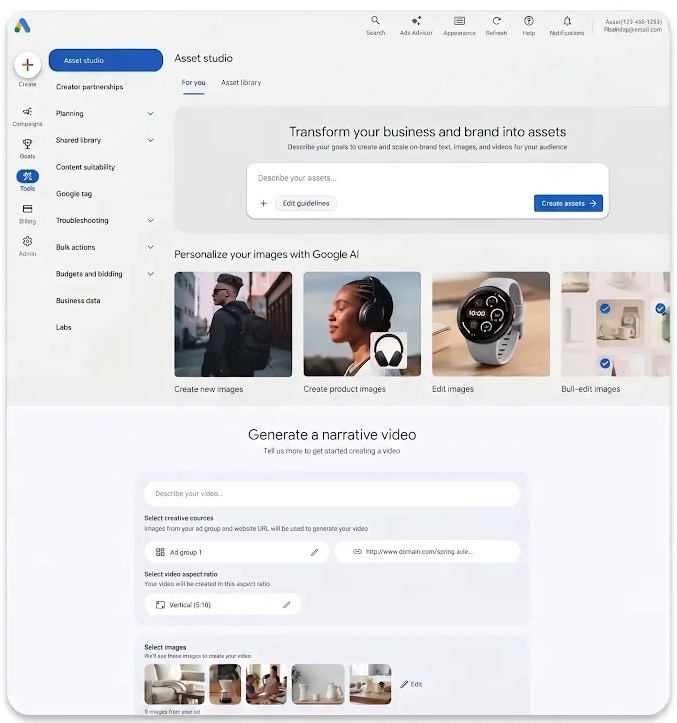
Task: Click the link icon beside the domain URL
Action: point(357,551)
